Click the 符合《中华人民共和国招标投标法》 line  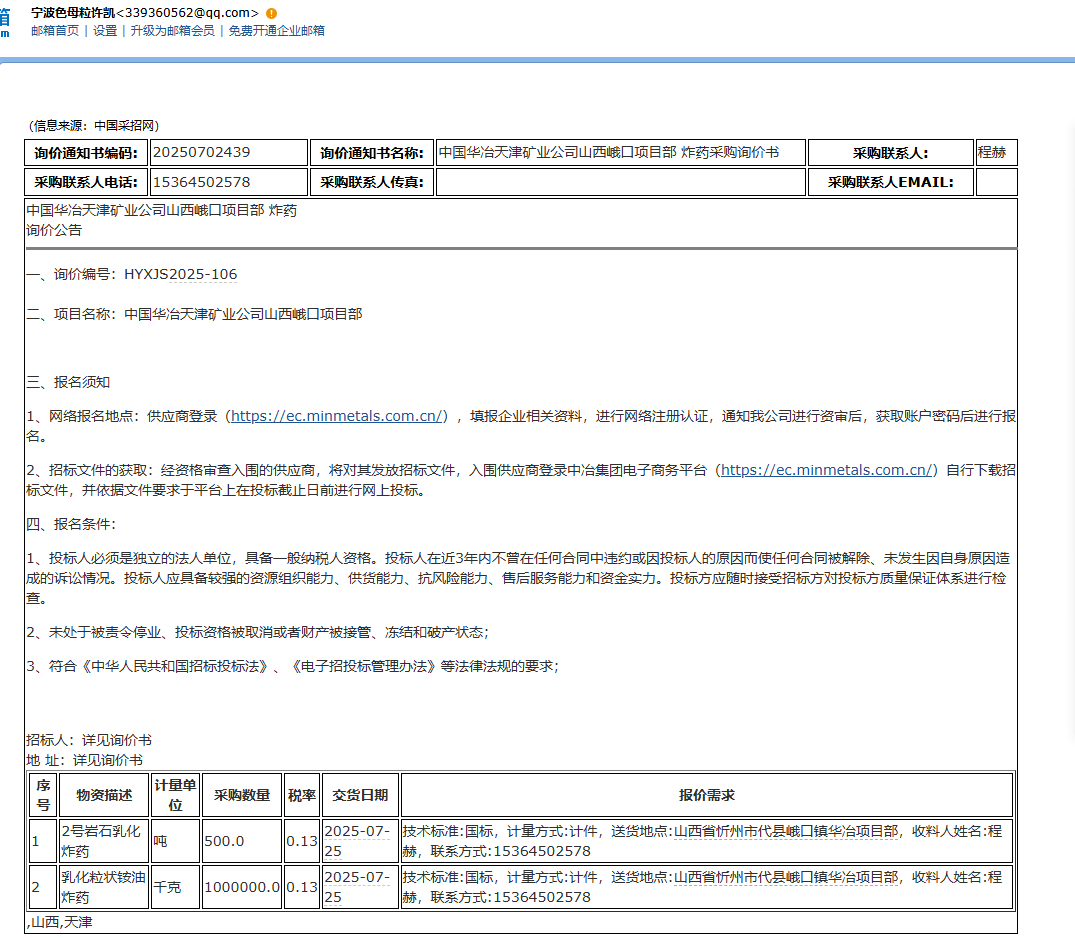(292, 666)
